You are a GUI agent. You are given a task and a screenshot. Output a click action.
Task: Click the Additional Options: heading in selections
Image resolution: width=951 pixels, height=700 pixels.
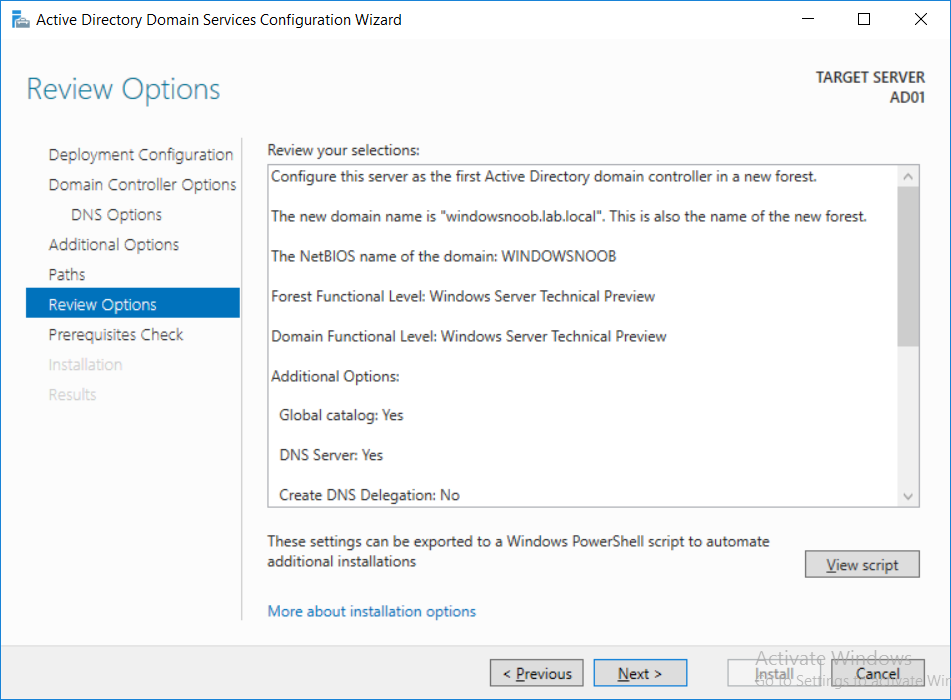(x=335, y=377)
